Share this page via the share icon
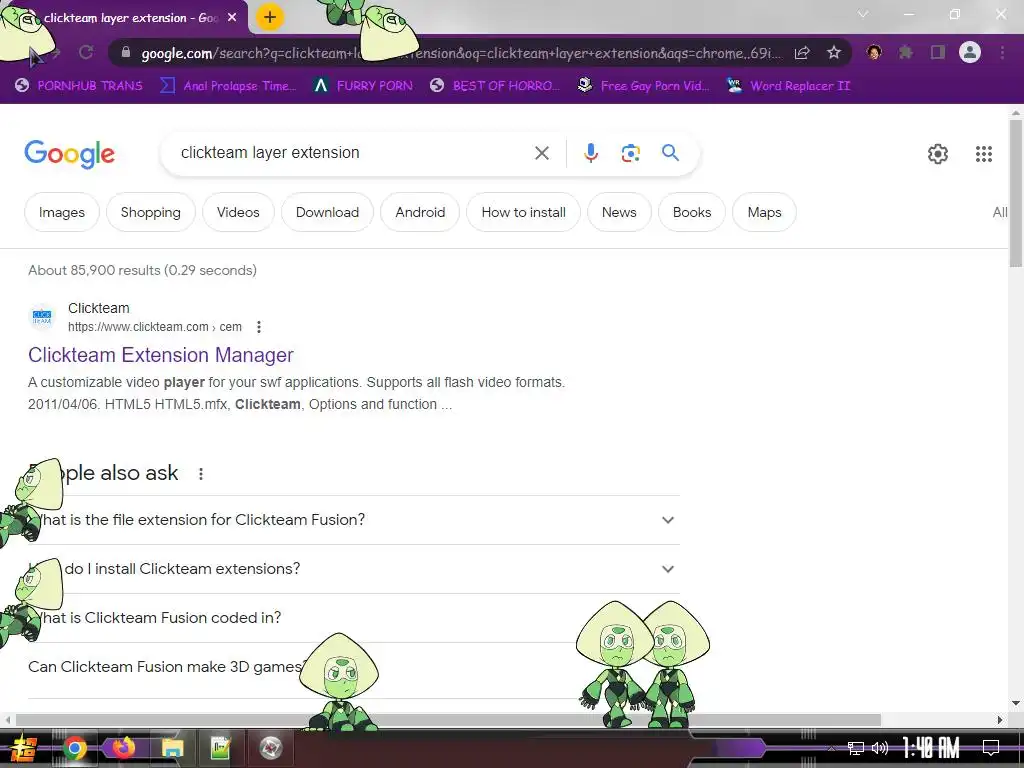Screen dimensions: 1024x768 click(x=802, y=52)
